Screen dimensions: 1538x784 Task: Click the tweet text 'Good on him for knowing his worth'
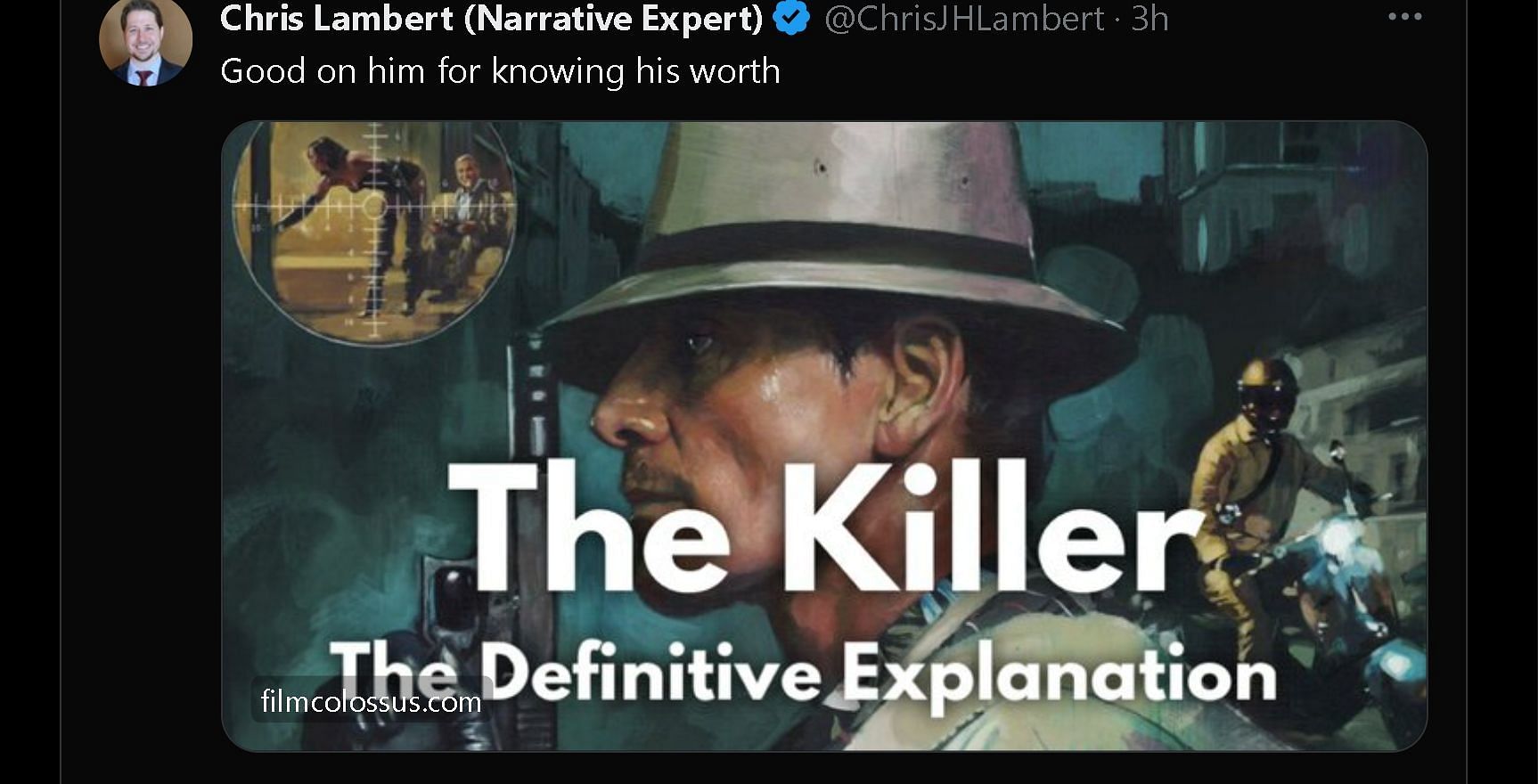click(500, 71)
